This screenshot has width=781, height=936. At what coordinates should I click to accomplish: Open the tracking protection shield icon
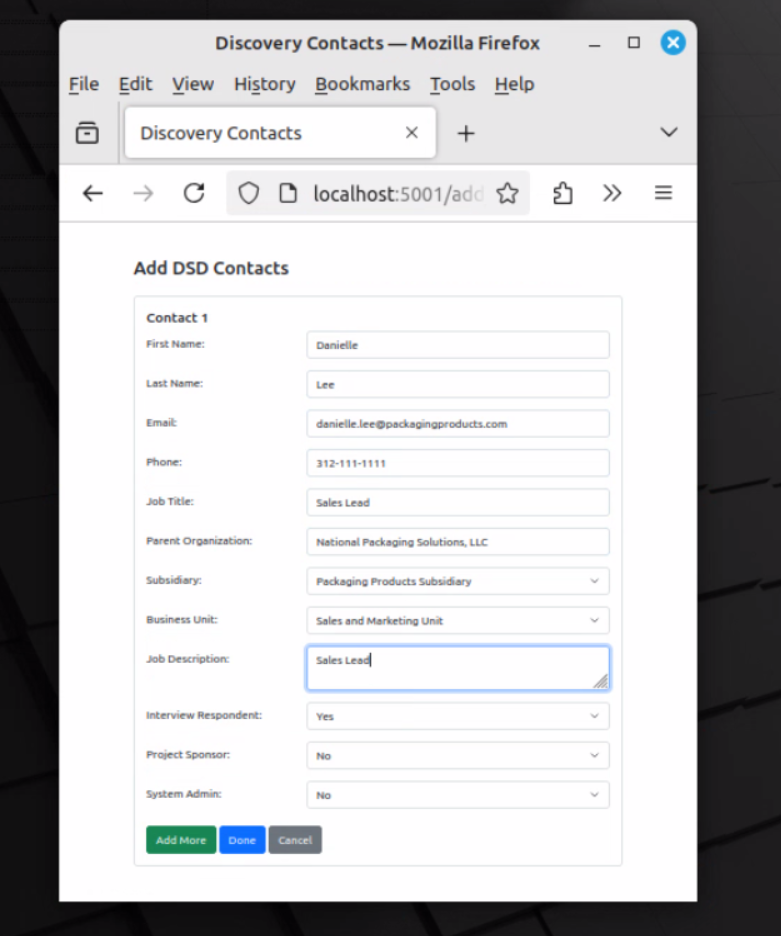coord(248,193)
